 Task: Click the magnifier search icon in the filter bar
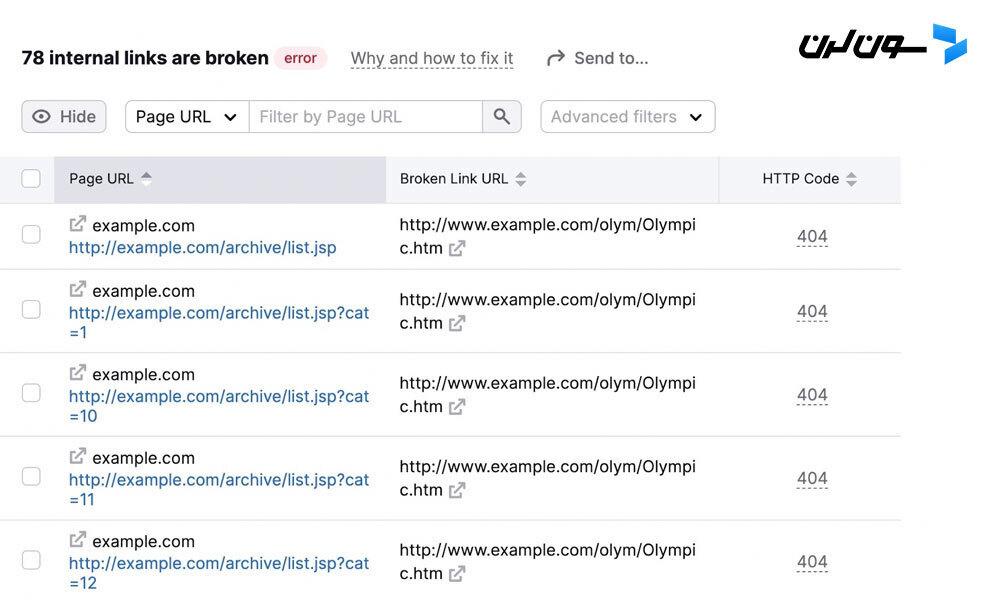502,117
